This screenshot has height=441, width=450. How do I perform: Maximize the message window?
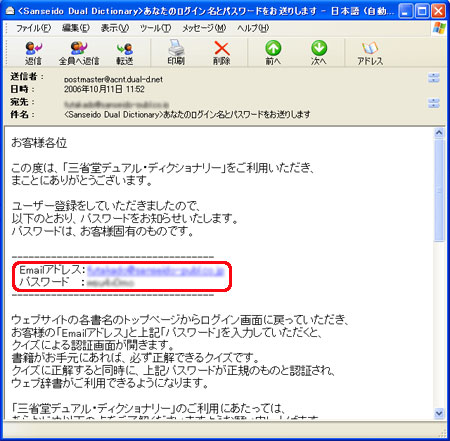point(422,11)
